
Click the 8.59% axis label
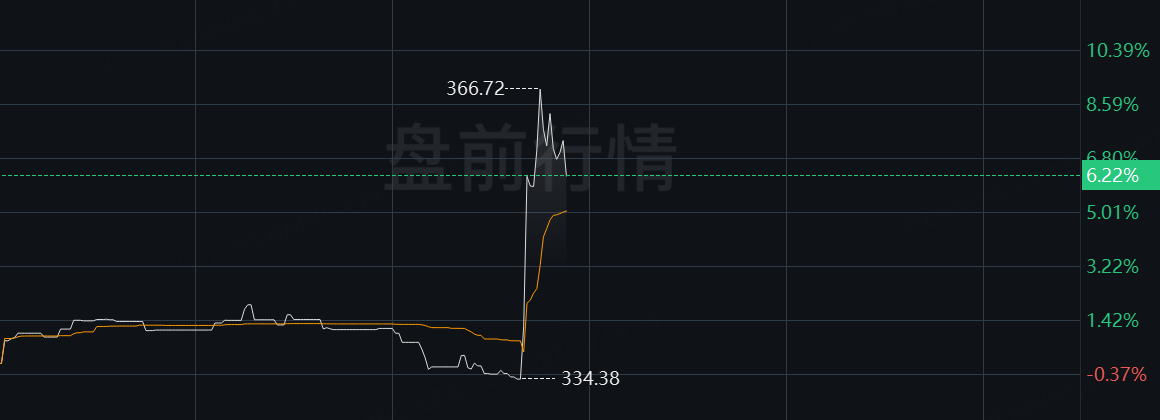1112,105
